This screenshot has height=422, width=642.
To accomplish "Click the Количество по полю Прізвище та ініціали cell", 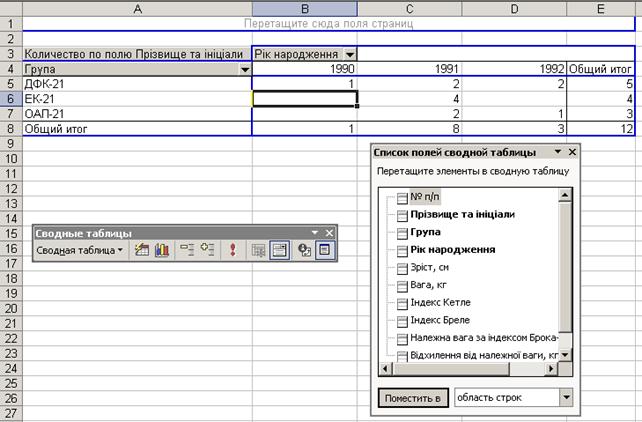I will point(137,54).
